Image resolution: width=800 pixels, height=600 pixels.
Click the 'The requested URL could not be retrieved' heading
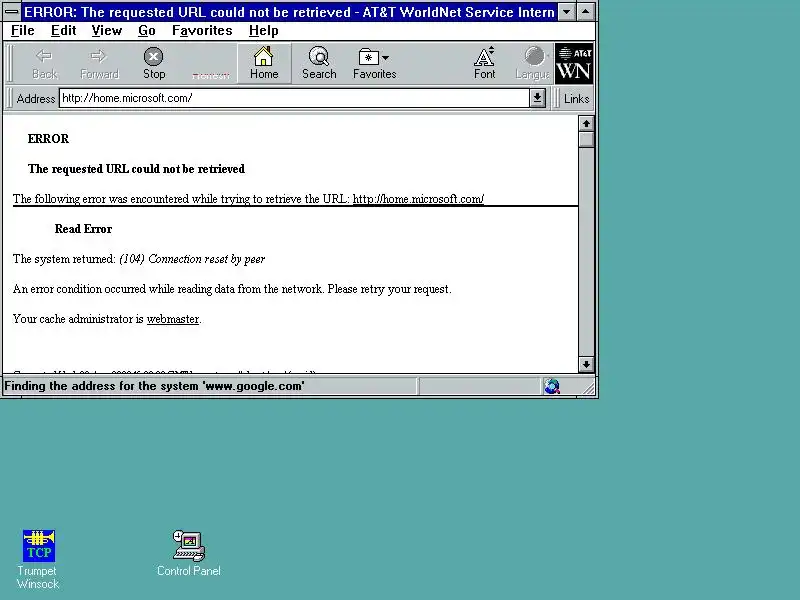click(136, 169)
